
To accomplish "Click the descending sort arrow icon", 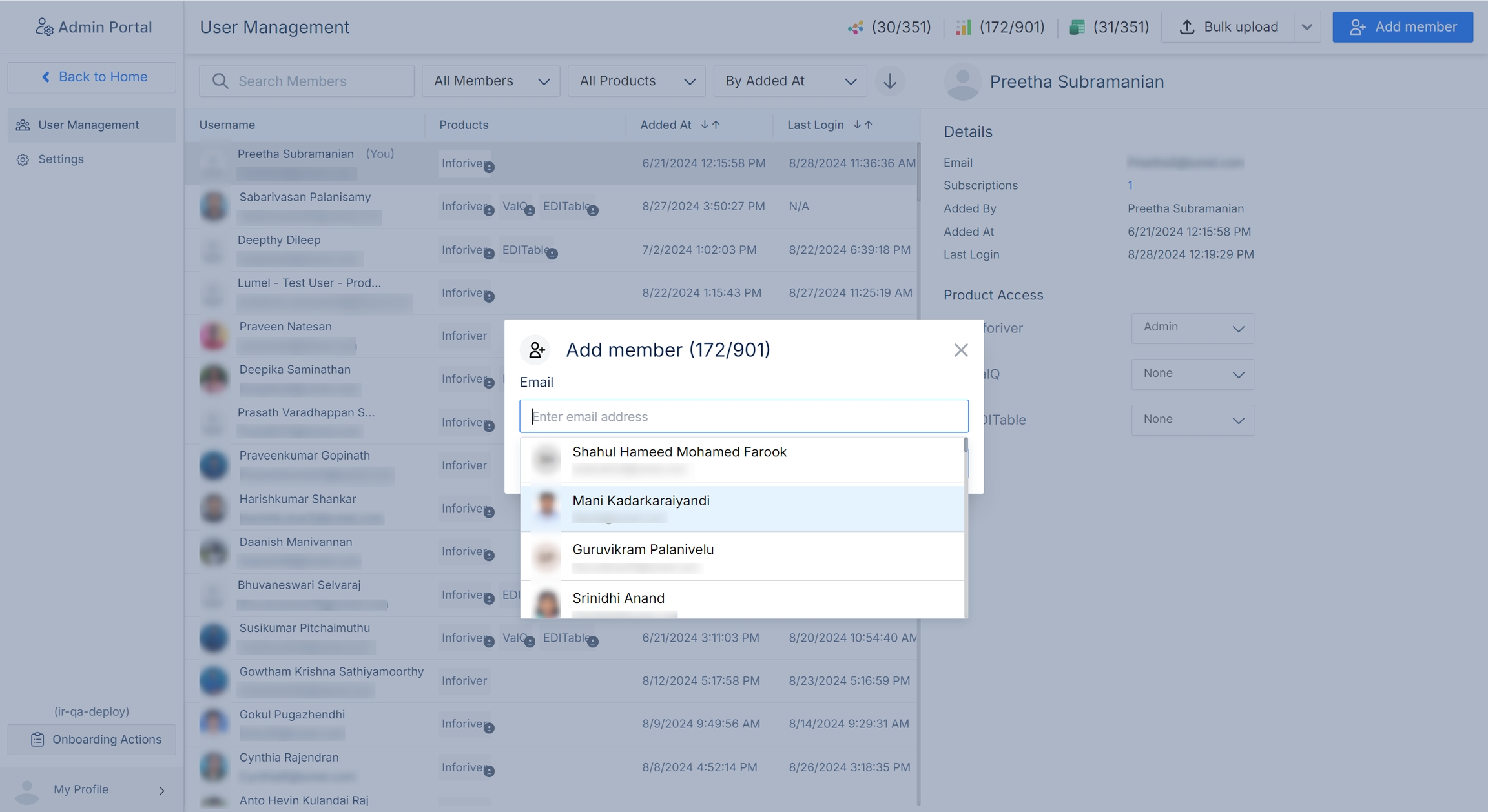I will [889, 81].
